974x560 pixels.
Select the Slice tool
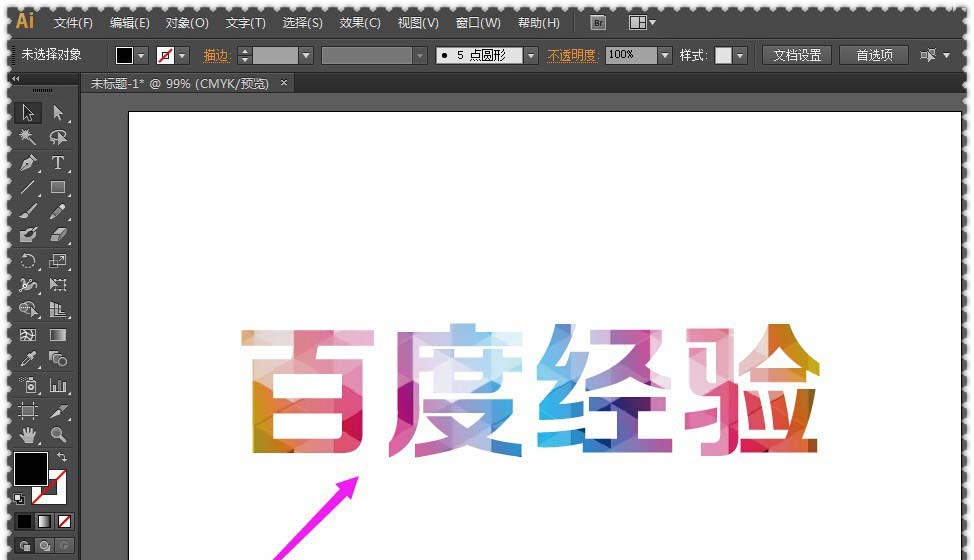(x=58, y=410)
